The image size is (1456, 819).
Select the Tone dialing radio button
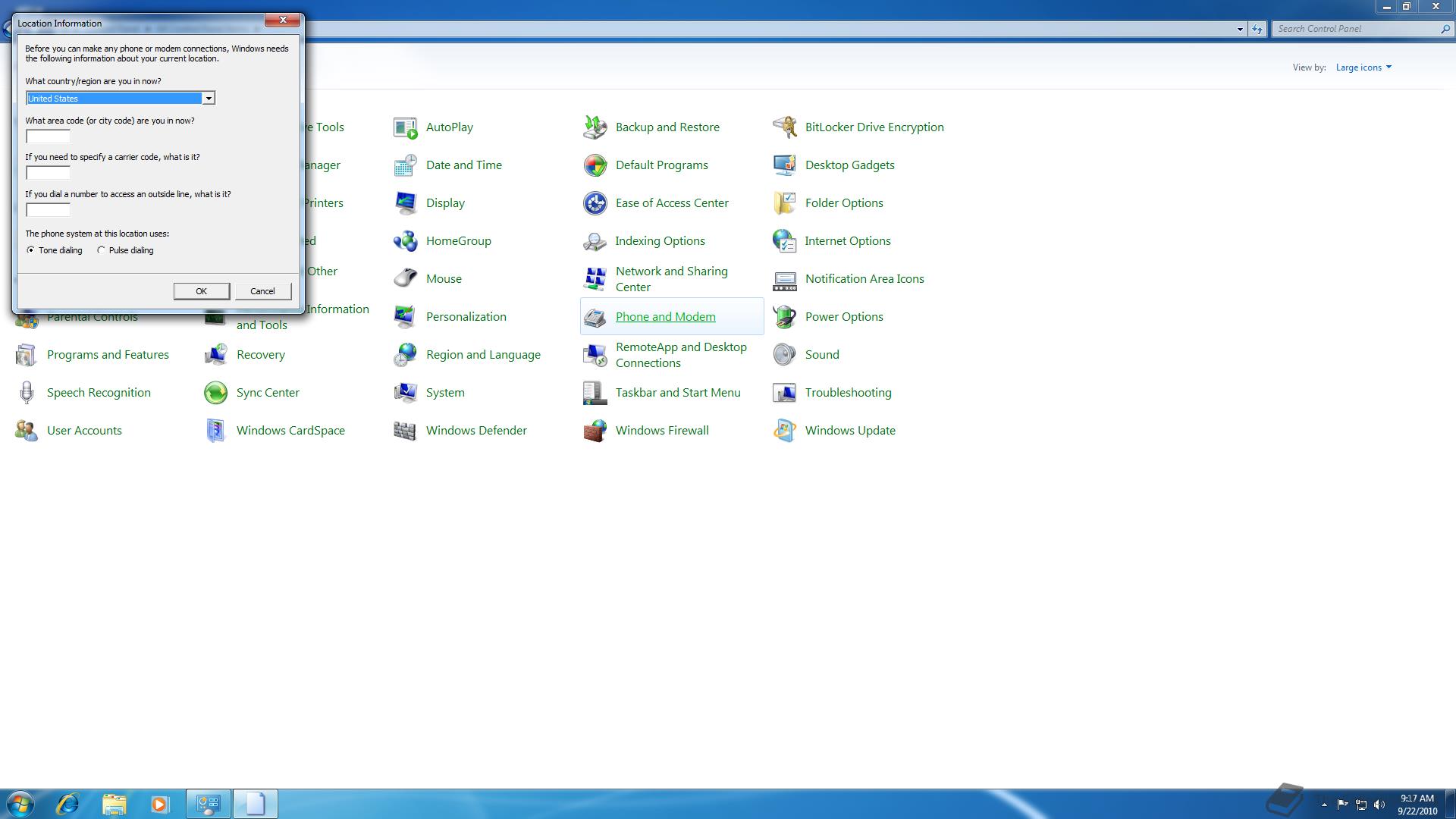click(30, 250)
